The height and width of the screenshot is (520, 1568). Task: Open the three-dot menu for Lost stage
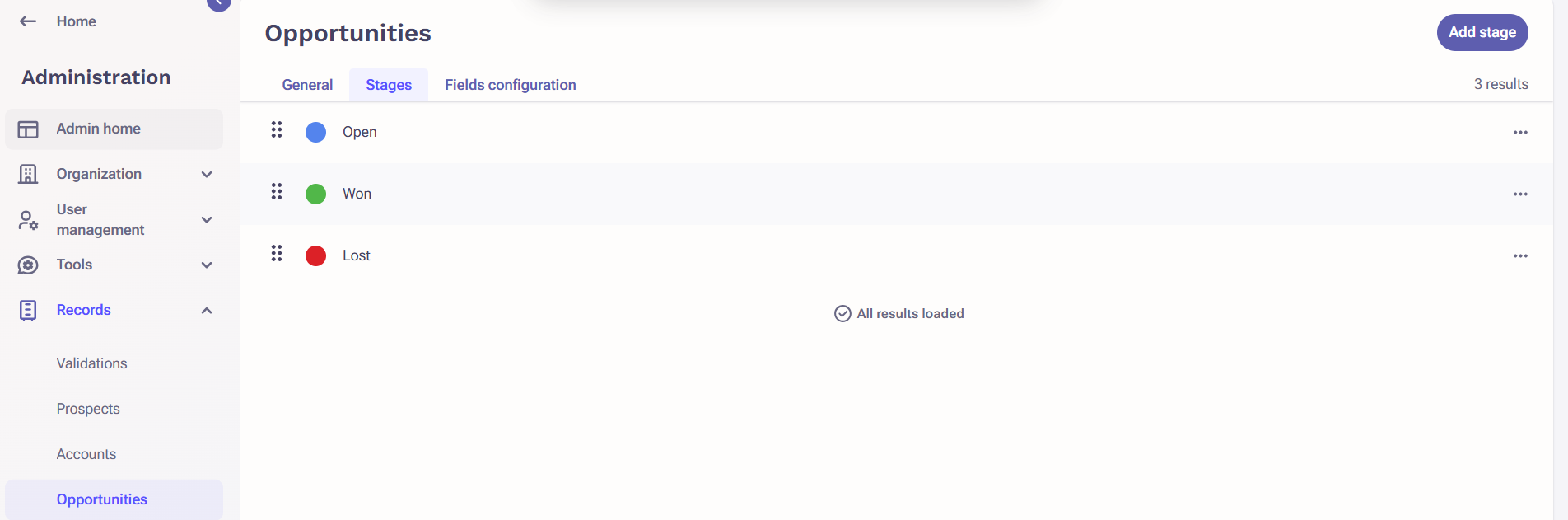click(1520, 255)
